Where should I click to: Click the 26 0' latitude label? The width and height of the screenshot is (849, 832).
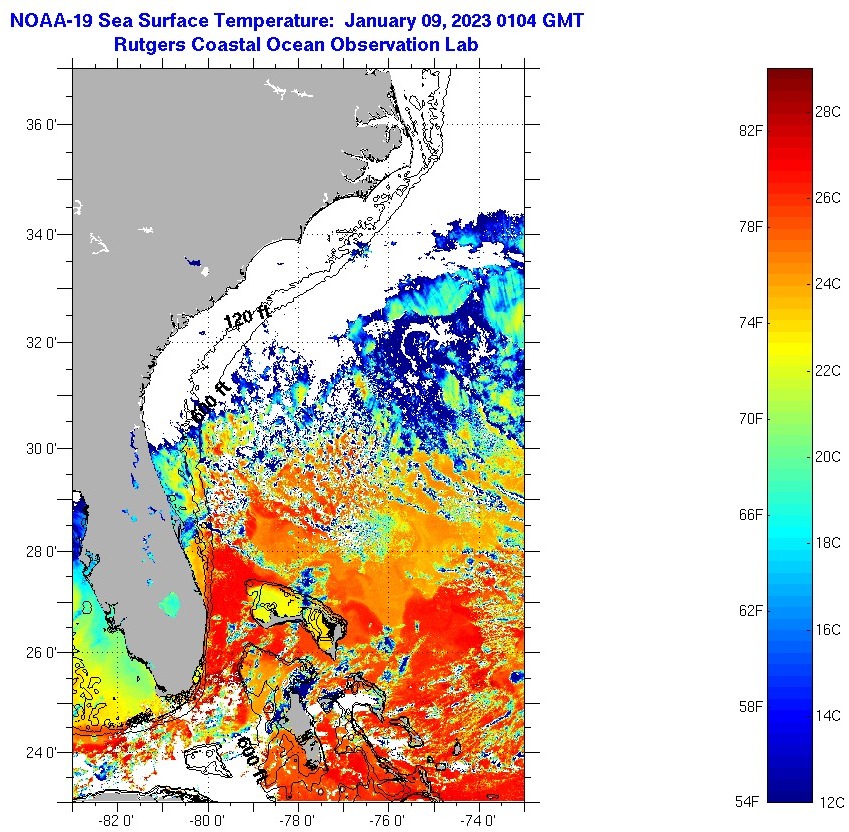point(41,653)
